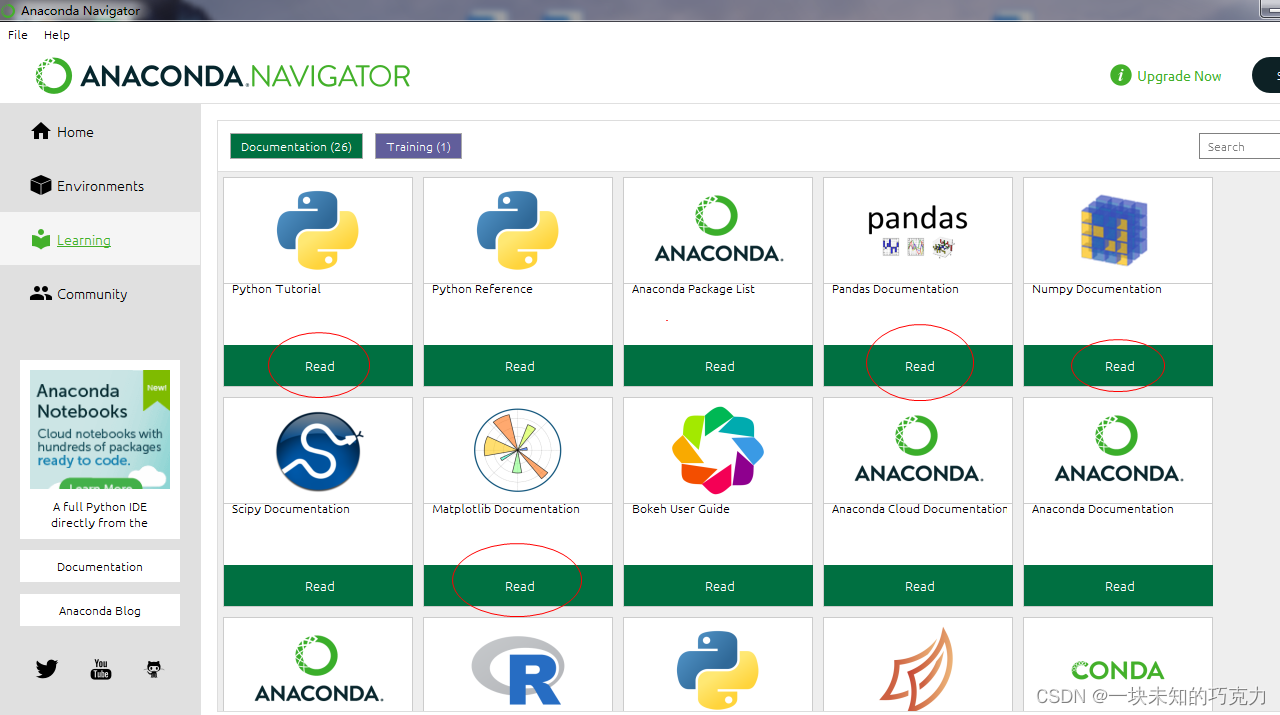Read the Python Reference

pyautogui.click(x=518, y=366)
